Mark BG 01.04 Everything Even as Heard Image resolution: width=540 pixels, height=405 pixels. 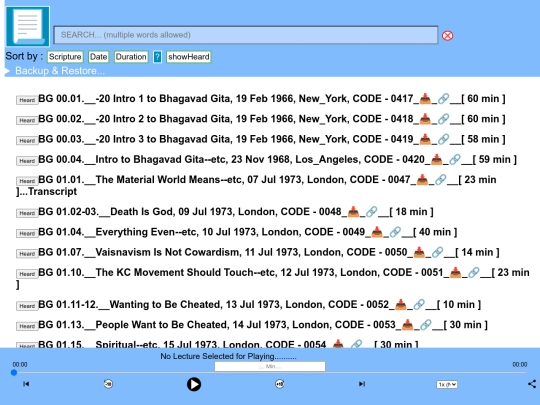click(27, 233)
